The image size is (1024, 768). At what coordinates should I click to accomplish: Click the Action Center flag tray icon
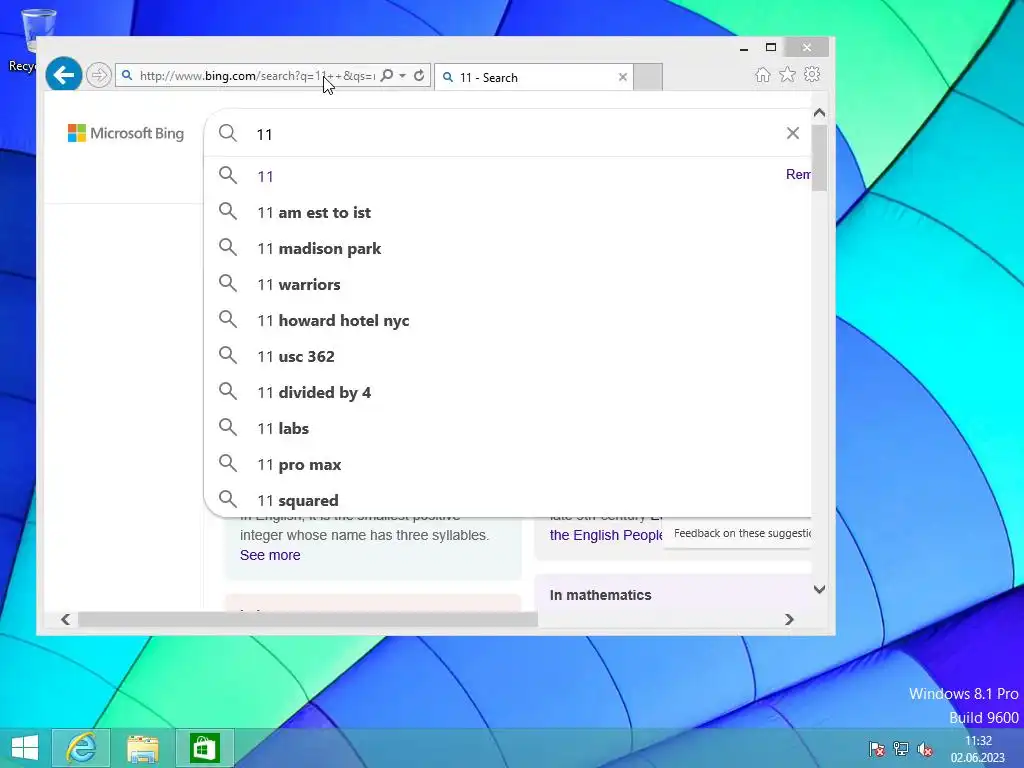[x=876, y=749]
